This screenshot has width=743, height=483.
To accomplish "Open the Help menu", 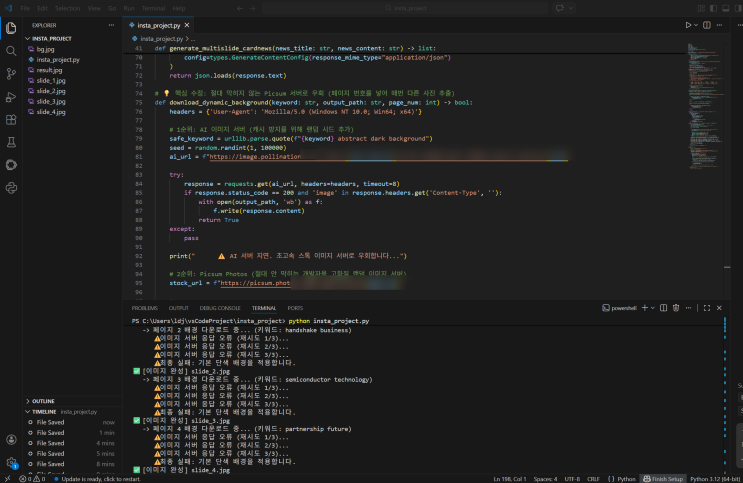I will click(x=179, y=8).
